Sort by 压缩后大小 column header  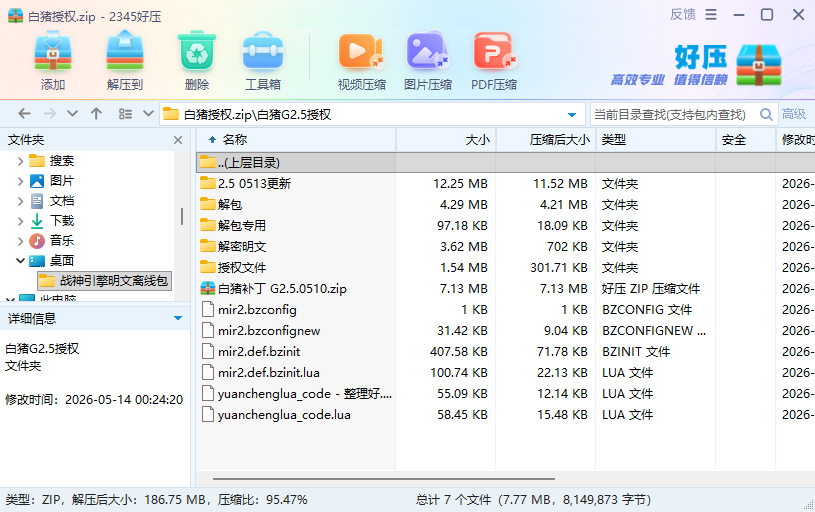click(x=546, y=140)
